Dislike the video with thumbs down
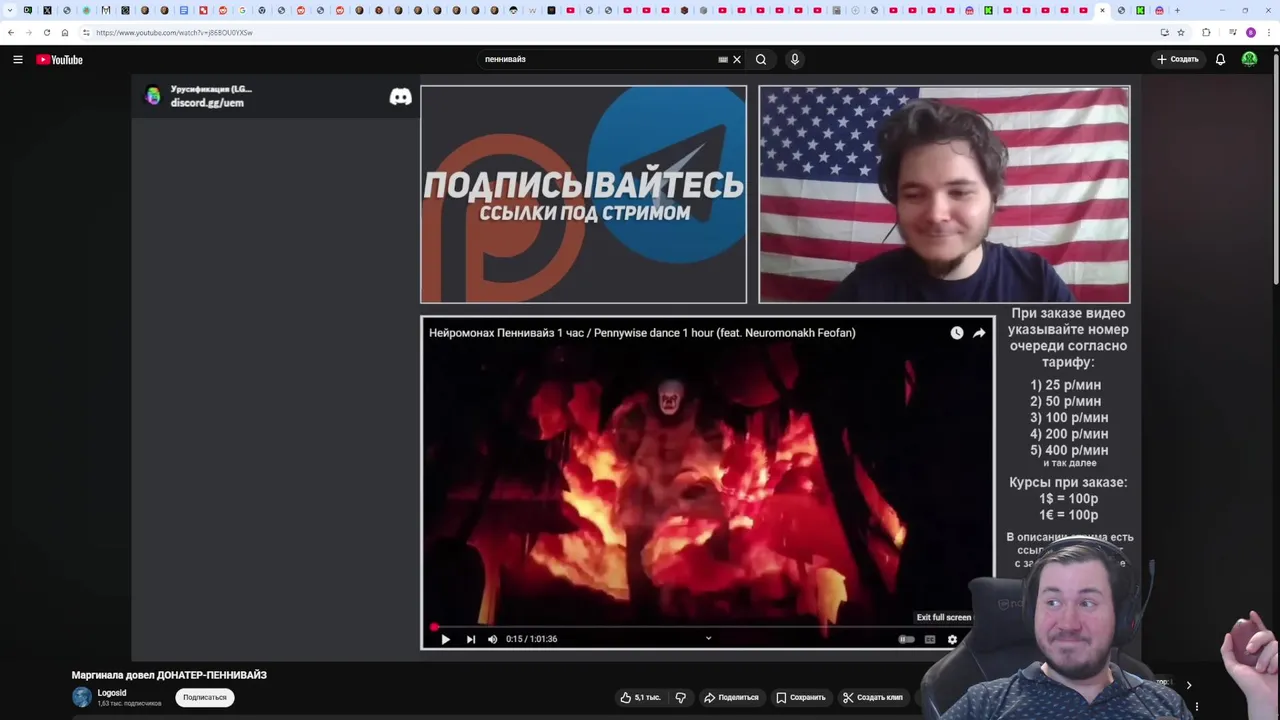The height and width of the screenshot is (720, 1280). click(681, 697)
